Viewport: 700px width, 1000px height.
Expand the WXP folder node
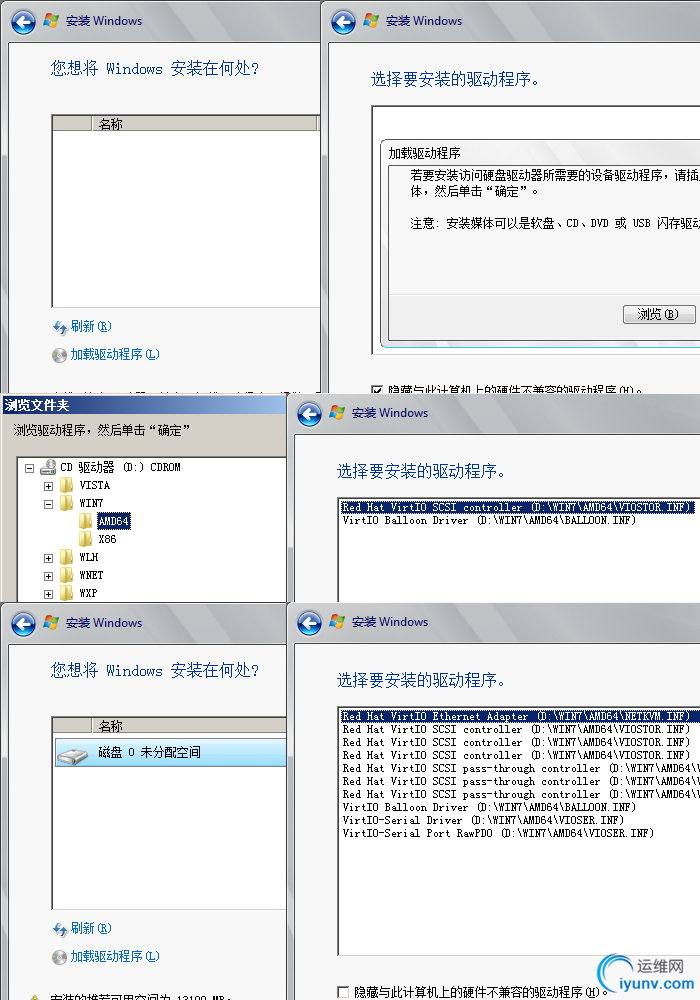(48, 594)
